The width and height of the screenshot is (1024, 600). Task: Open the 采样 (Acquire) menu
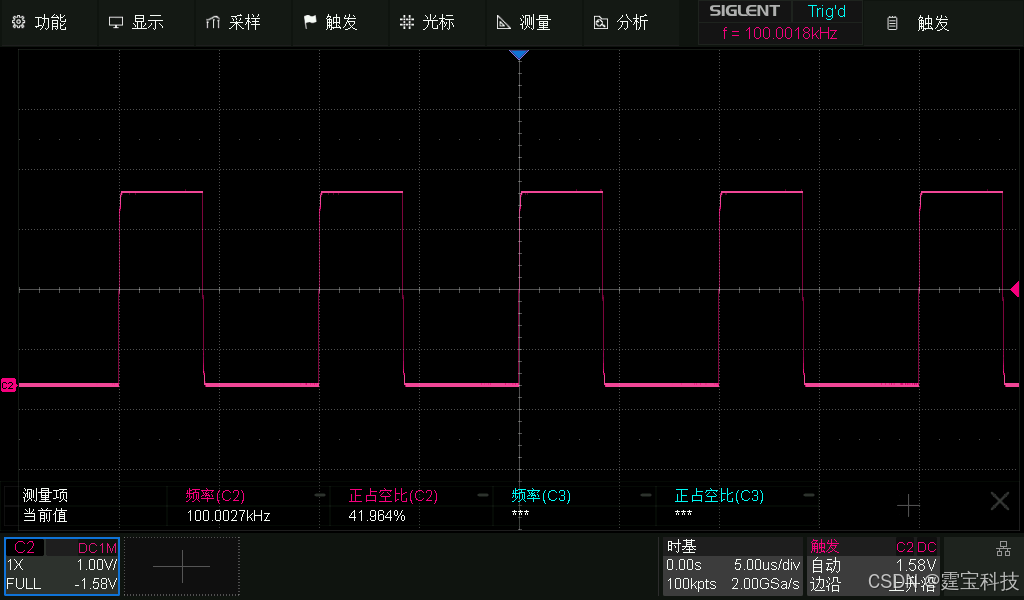coord(242,22)
